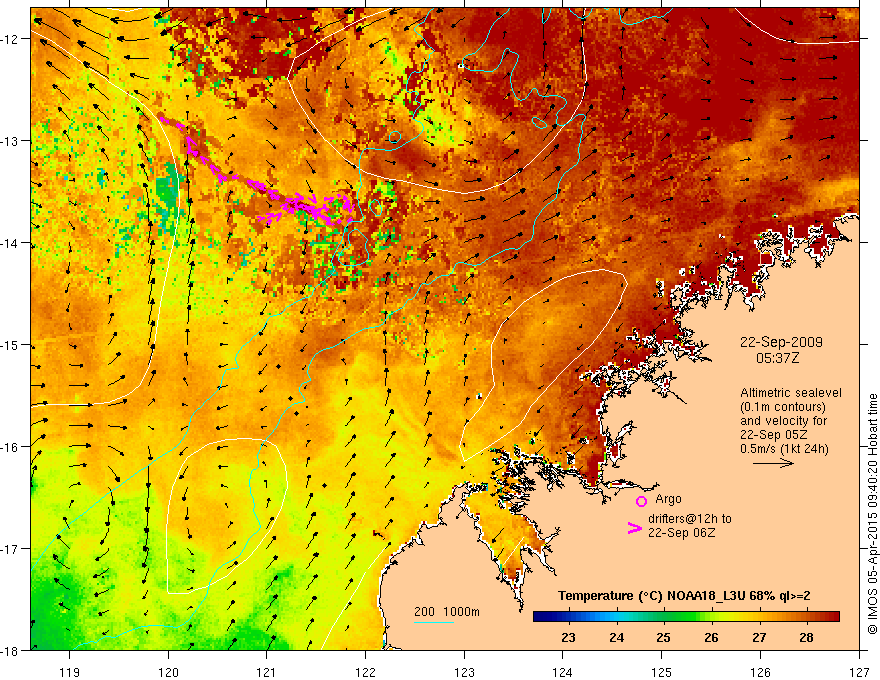
Task: Click the latitude axis label -13
Action: [x=11, y=141]
